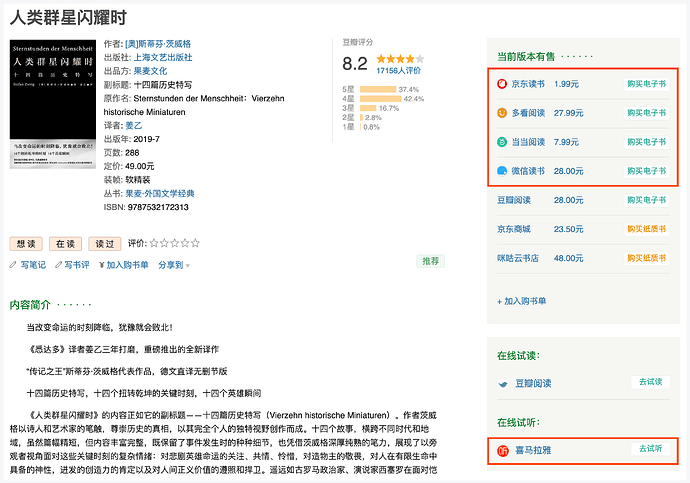Open publisher link 上海文艺出版社
This screenshot has height=483, width=690.
163,57
